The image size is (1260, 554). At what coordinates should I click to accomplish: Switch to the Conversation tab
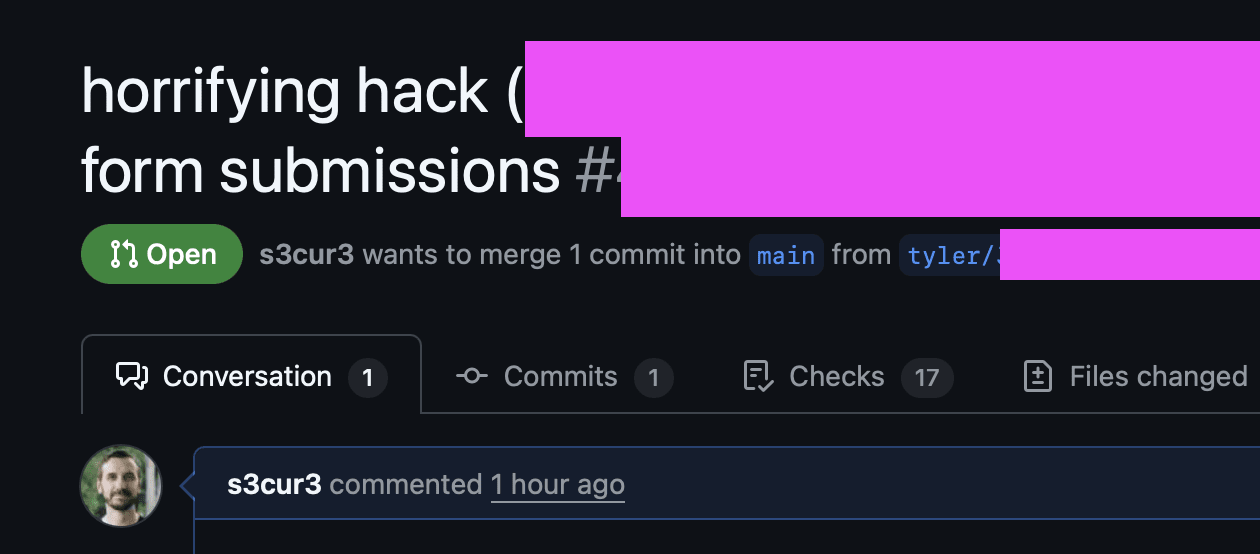pos(252,374)
